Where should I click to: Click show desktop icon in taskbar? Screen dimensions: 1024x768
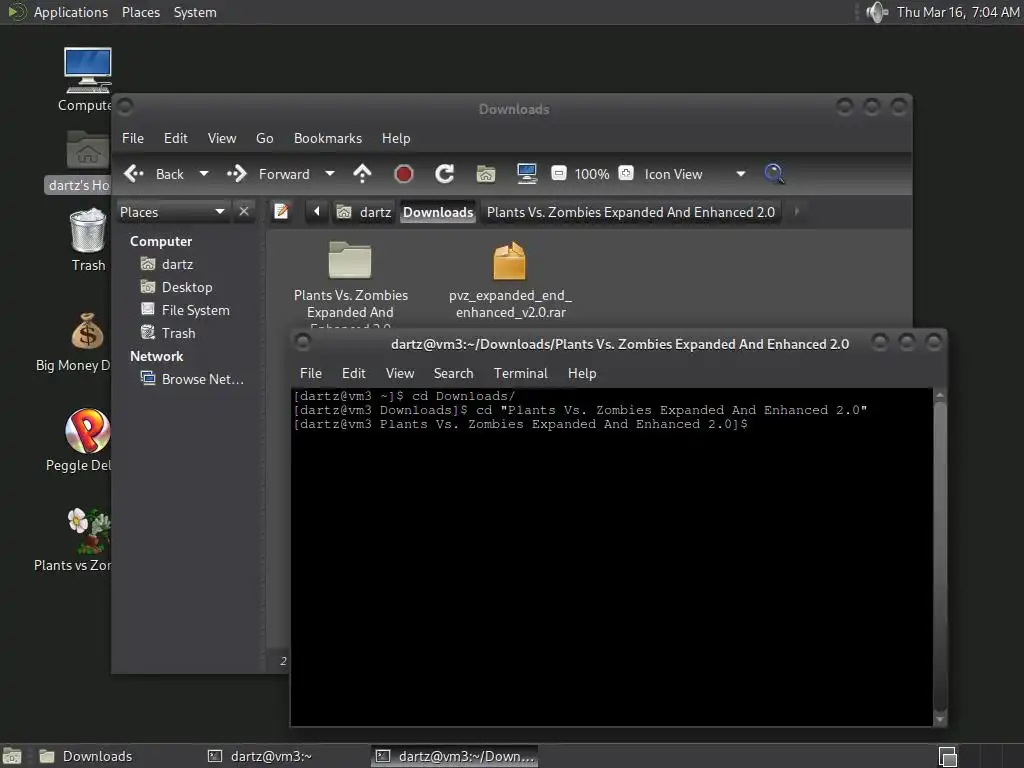click(12, 756)
